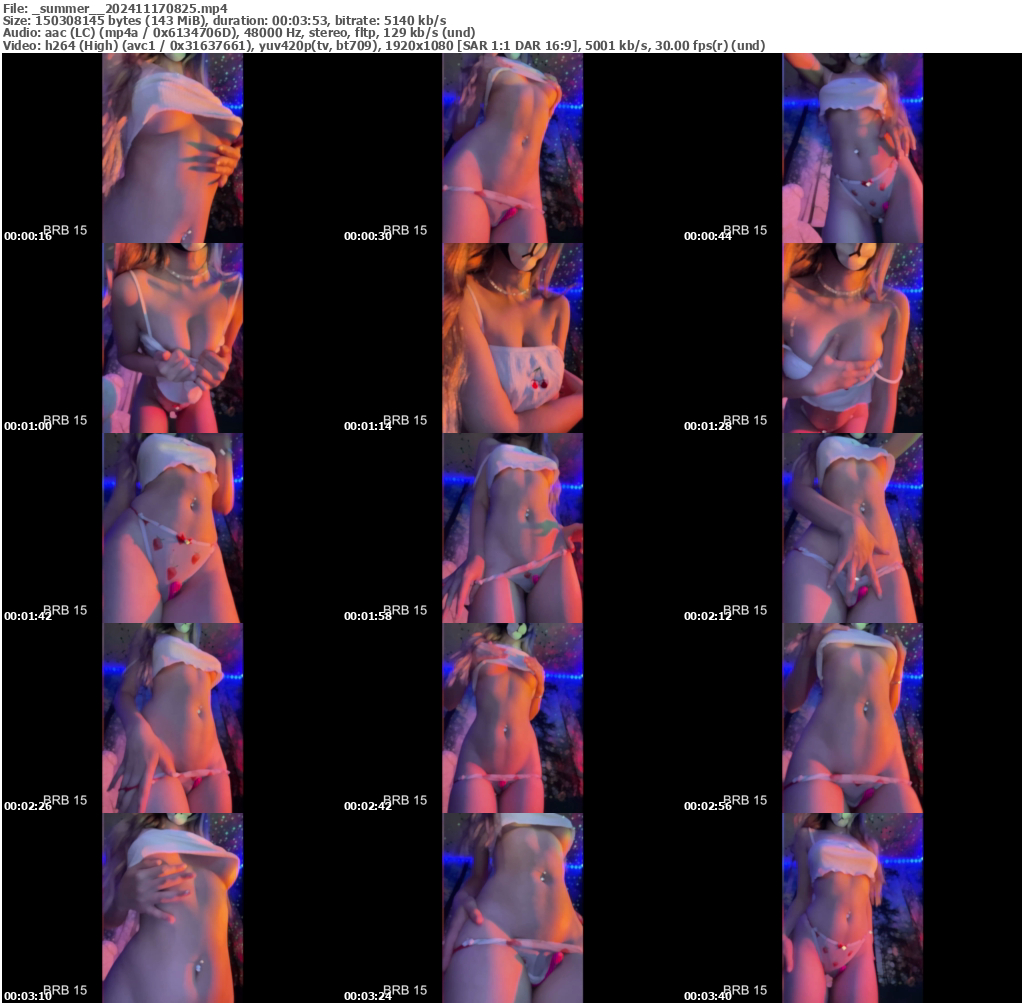The height and width of the screenshot is (1003, 1024).
Task: Open the thumbnail at timestamp 00:02:12
Action: coord(851,528)
